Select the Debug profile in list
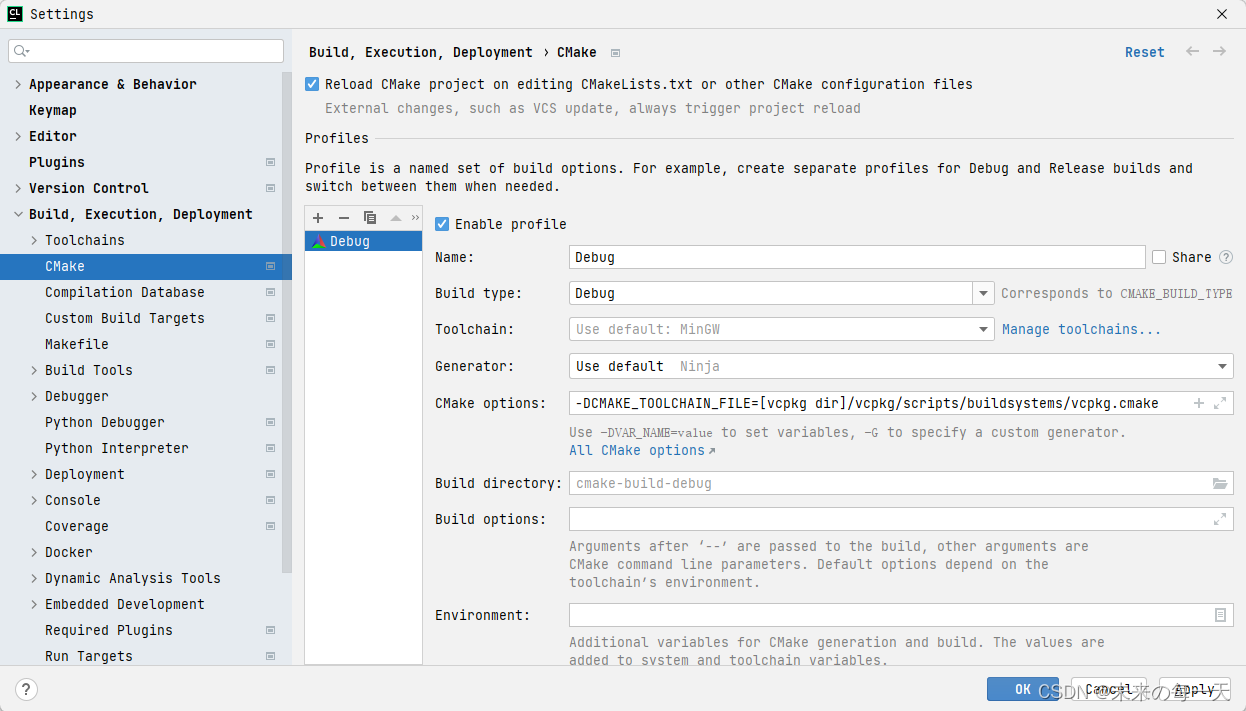This screenshot has width=1246, height=711. (x=364, y=241)
